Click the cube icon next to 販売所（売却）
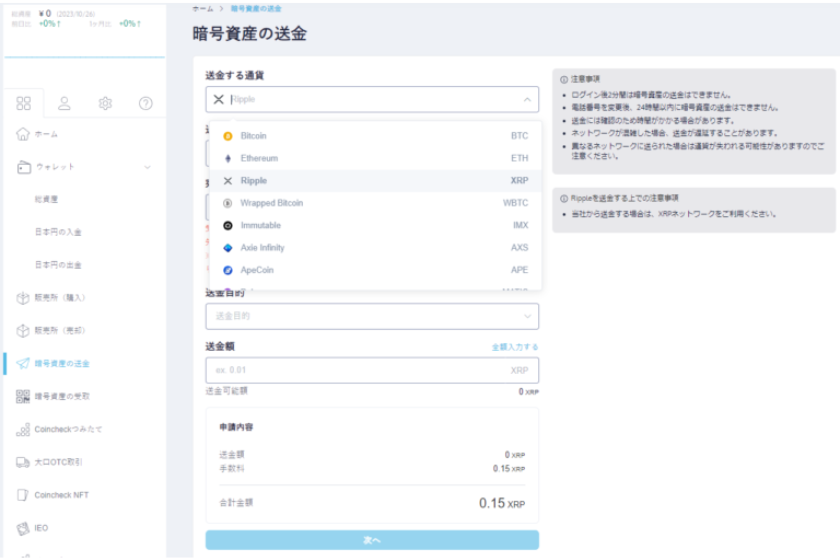The image size is (840, 560). [22, 331]
